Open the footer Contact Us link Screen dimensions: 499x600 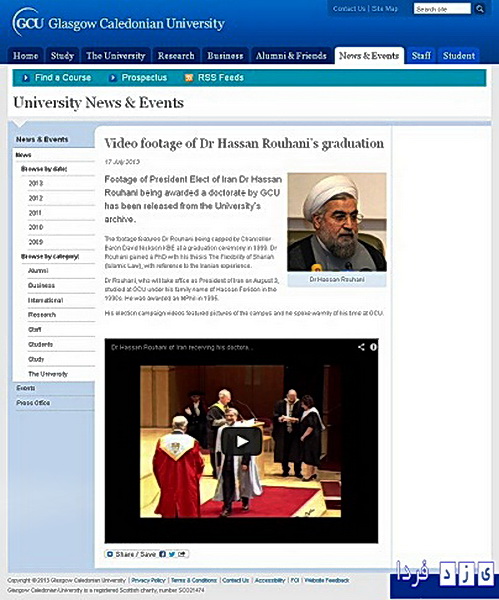235,580
